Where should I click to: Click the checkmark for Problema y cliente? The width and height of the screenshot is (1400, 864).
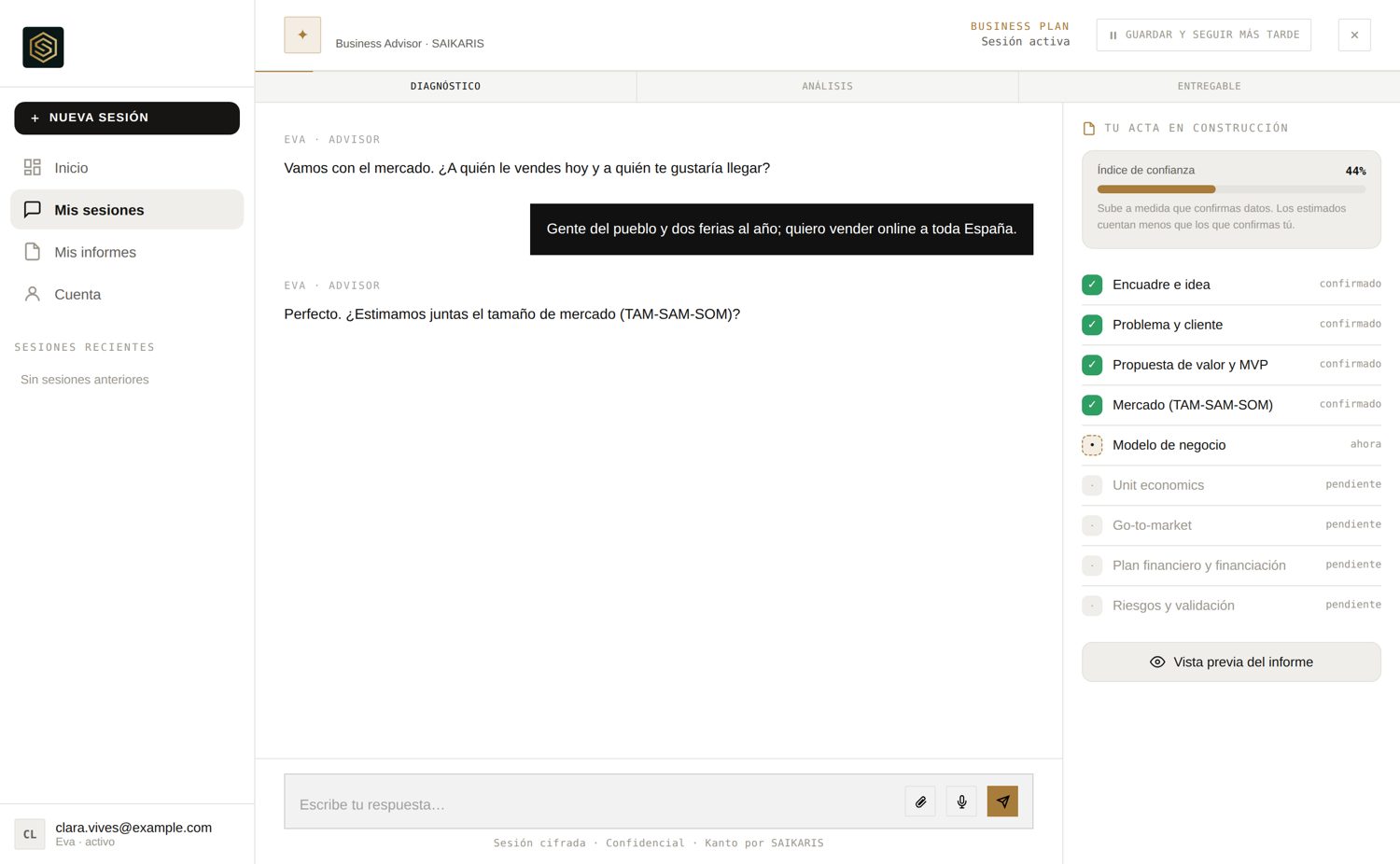tap(1092, 325)
